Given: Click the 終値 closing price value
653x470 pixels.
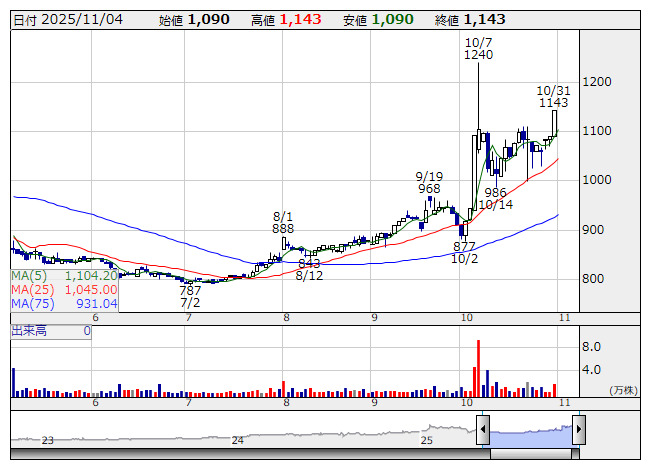Looking at the screenshot, I should (484, 20).
